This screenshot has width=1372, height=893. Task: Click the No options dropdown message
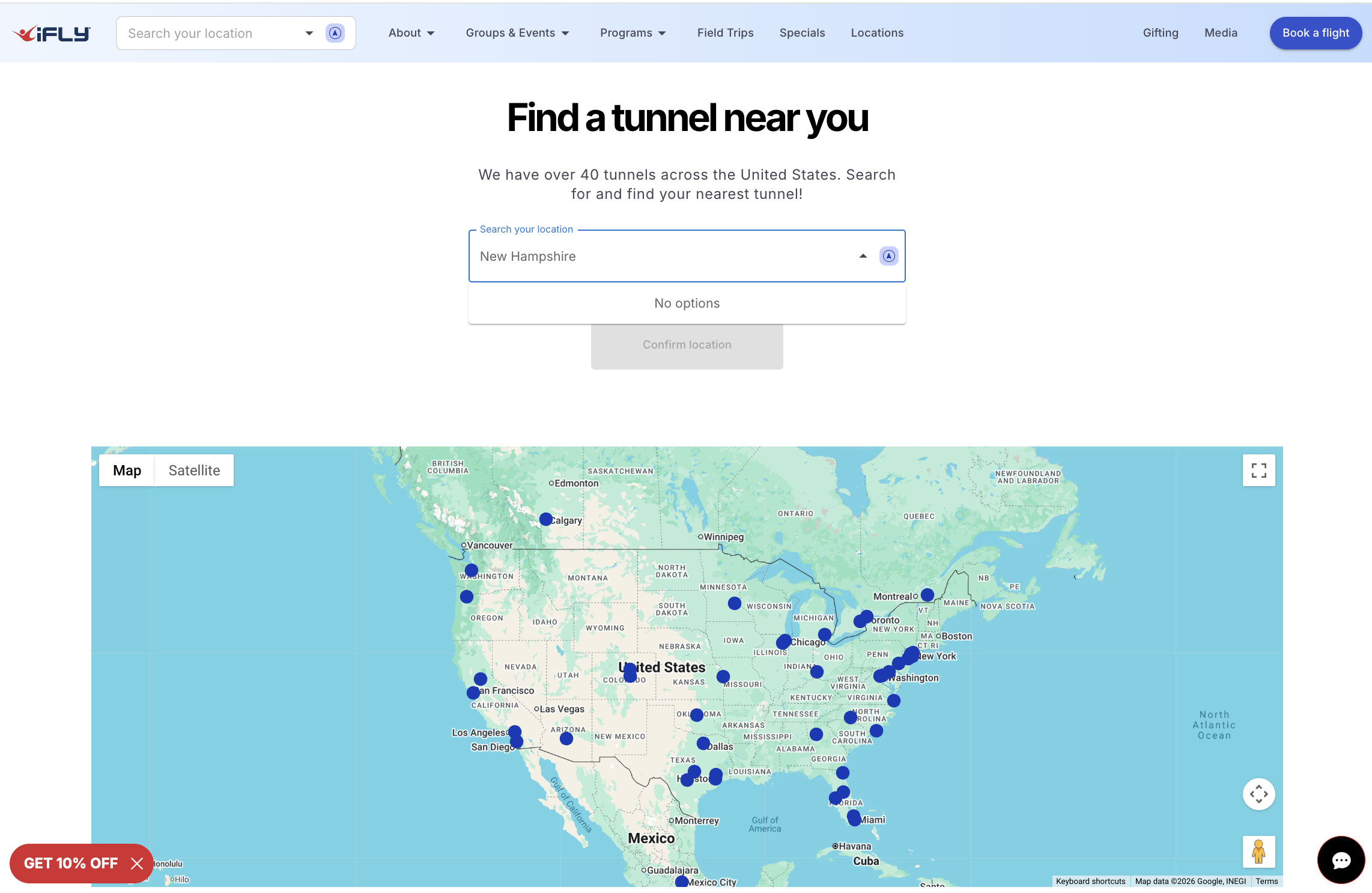[687, 303]
